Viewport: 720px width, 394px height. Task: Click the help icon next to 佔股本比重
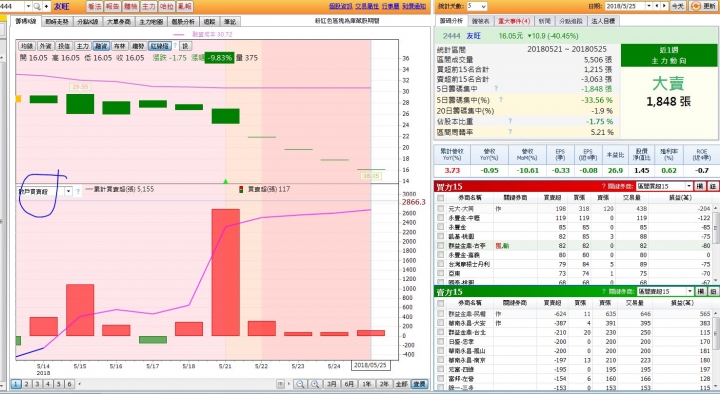[x=510, y=121]
